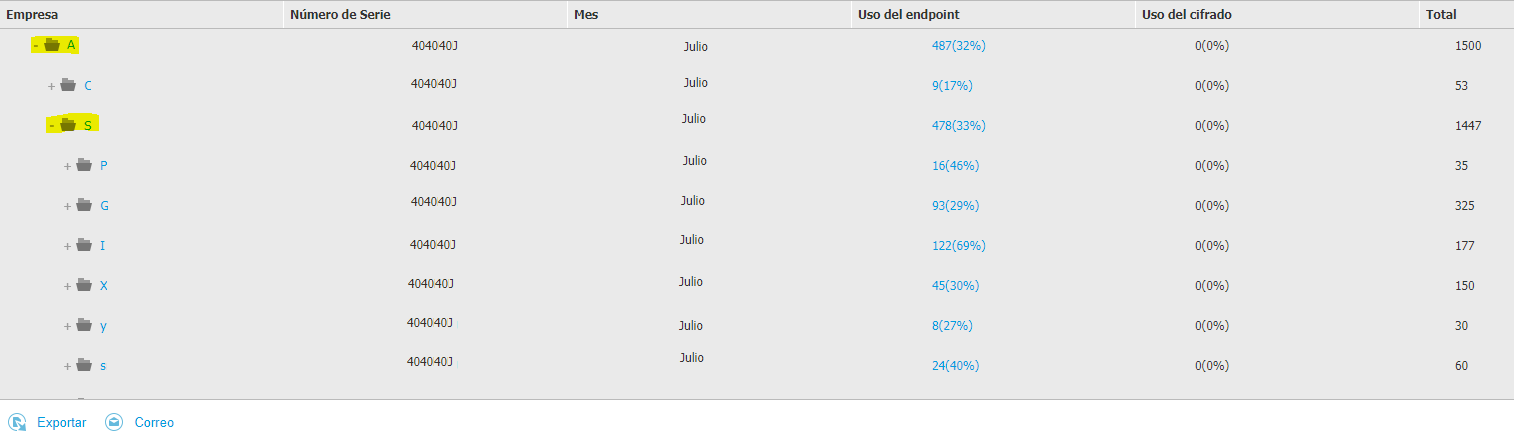Click the Exportar export icon
This screenshot has height=437, width=1514.
(x=17, y=422)
